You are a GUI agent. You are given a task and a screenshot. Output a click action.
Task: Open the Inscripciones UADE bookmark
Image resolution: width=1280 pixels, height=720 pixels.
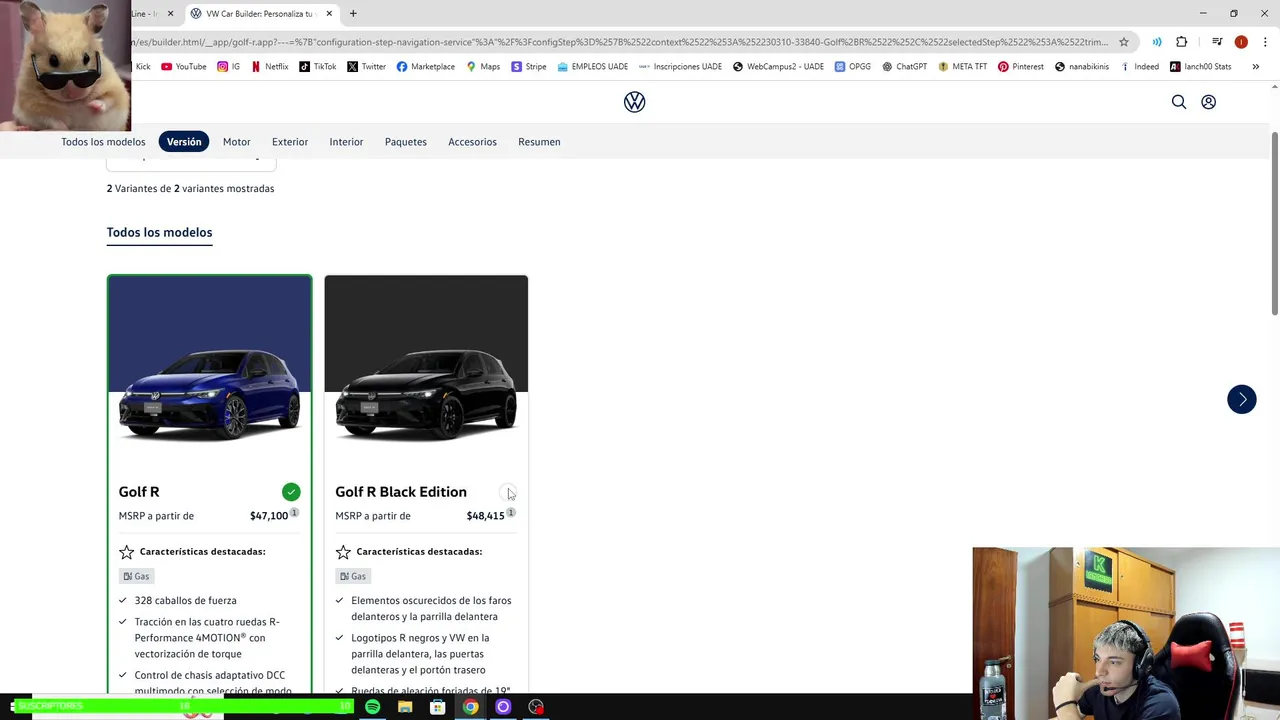click(x=680, y=67)
